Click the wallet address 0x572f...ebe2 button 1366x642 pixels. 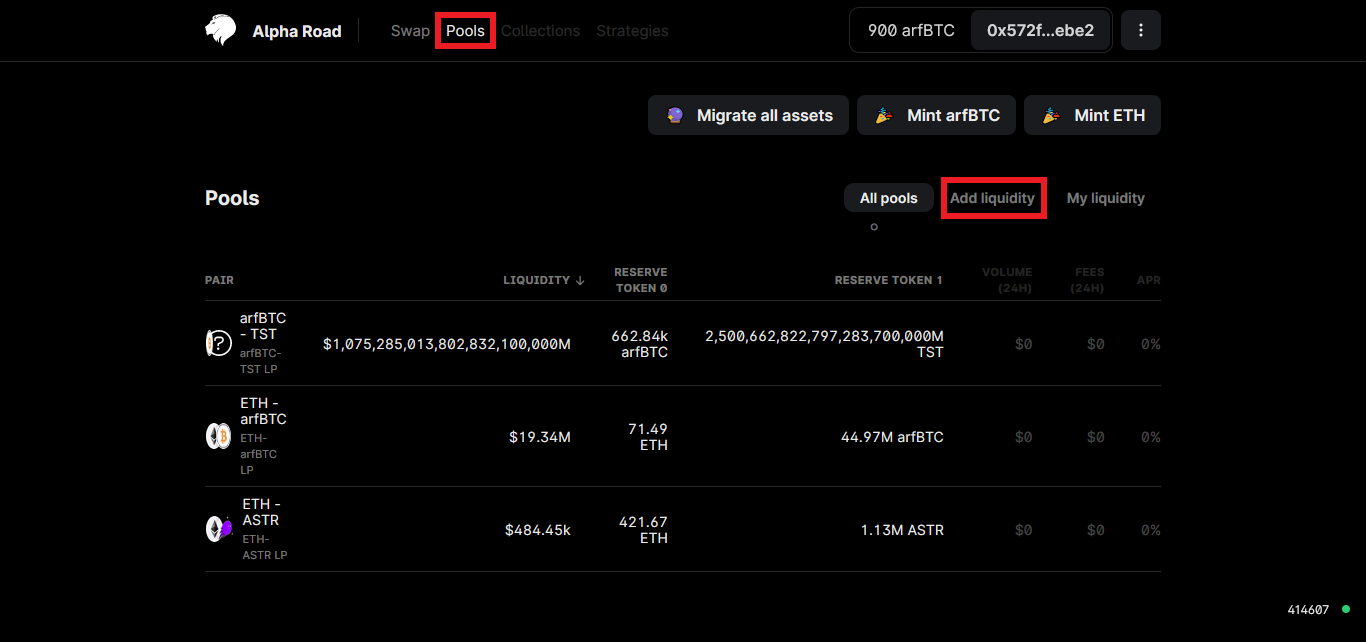tap(1040, 31)
